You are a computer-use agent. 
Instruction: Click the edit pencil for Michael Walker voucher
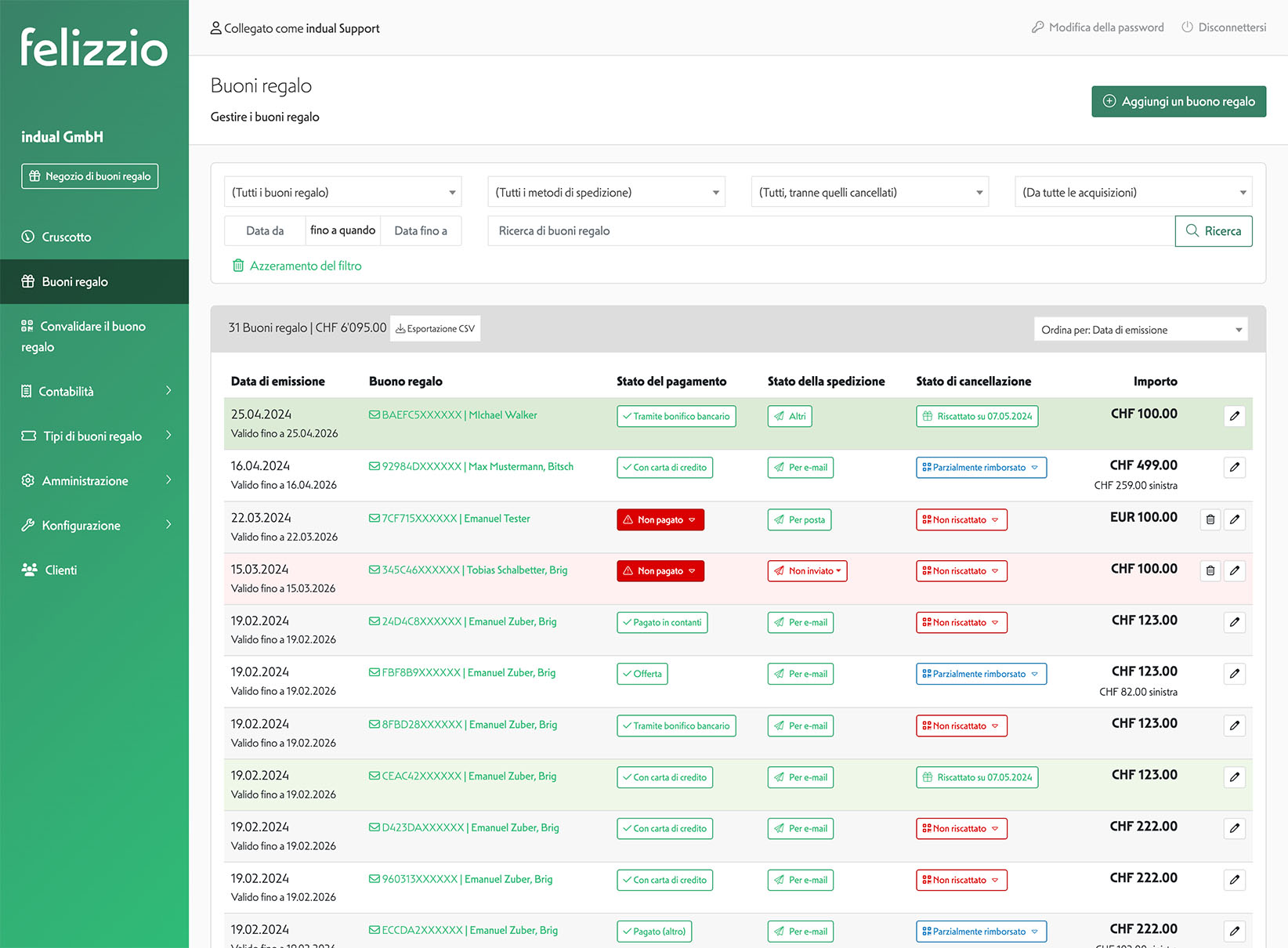pos(1234,416)
